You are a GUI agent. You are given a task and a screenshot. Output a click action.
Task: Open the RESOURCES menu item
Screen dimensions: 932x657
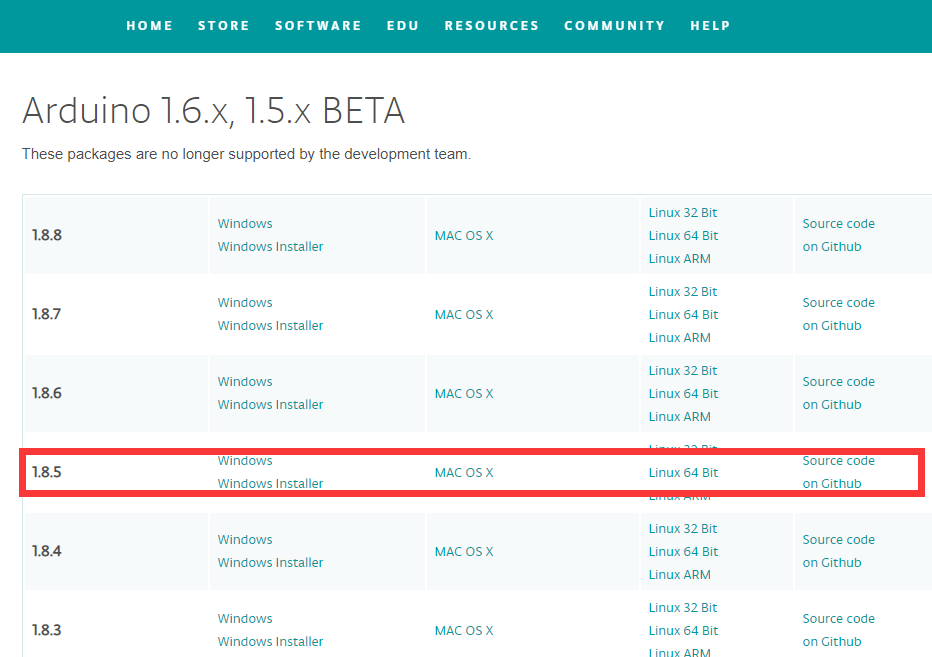492,26
